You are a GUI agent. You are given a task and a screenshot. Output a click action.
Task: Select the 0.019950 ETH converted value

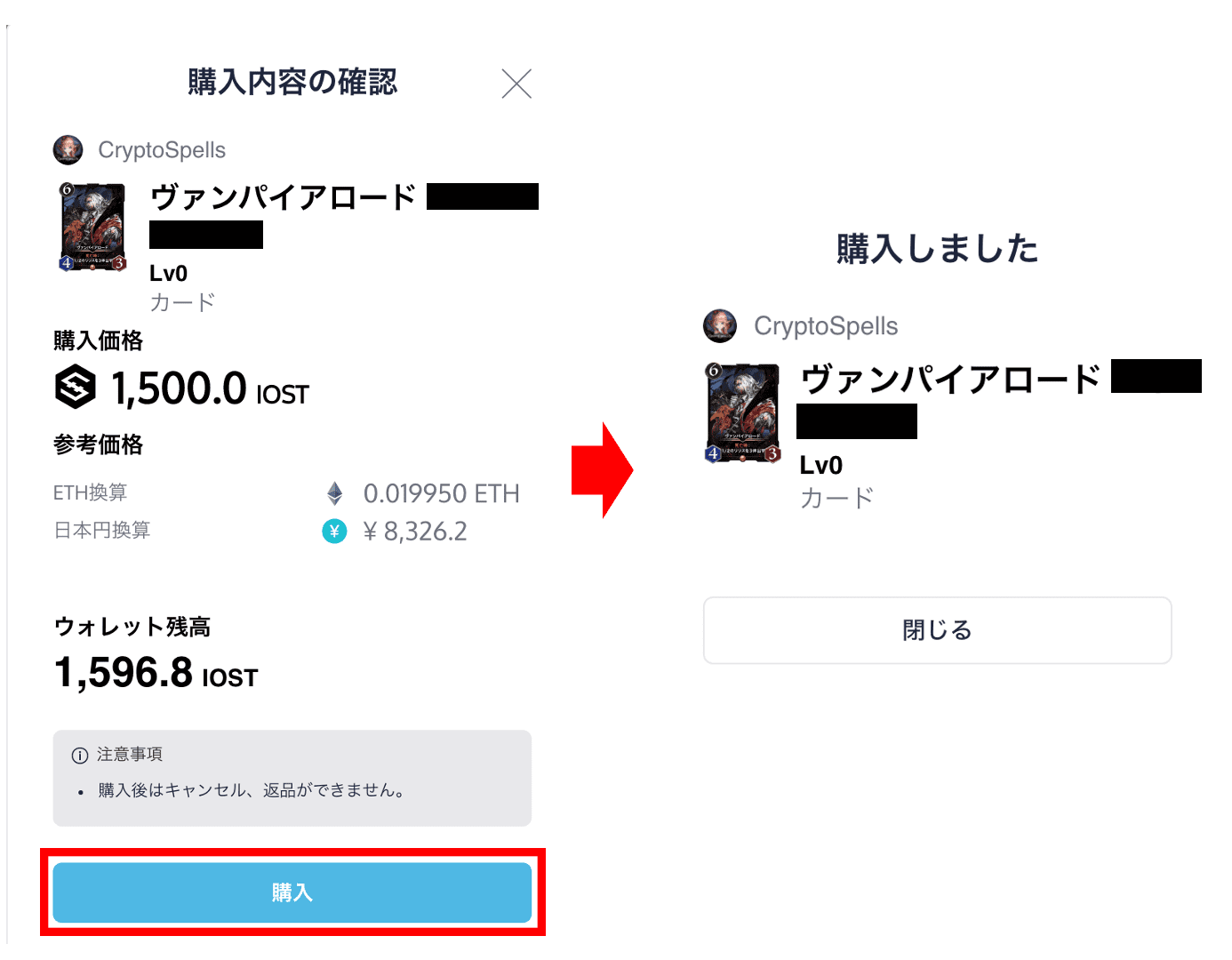tap(442, 493)
